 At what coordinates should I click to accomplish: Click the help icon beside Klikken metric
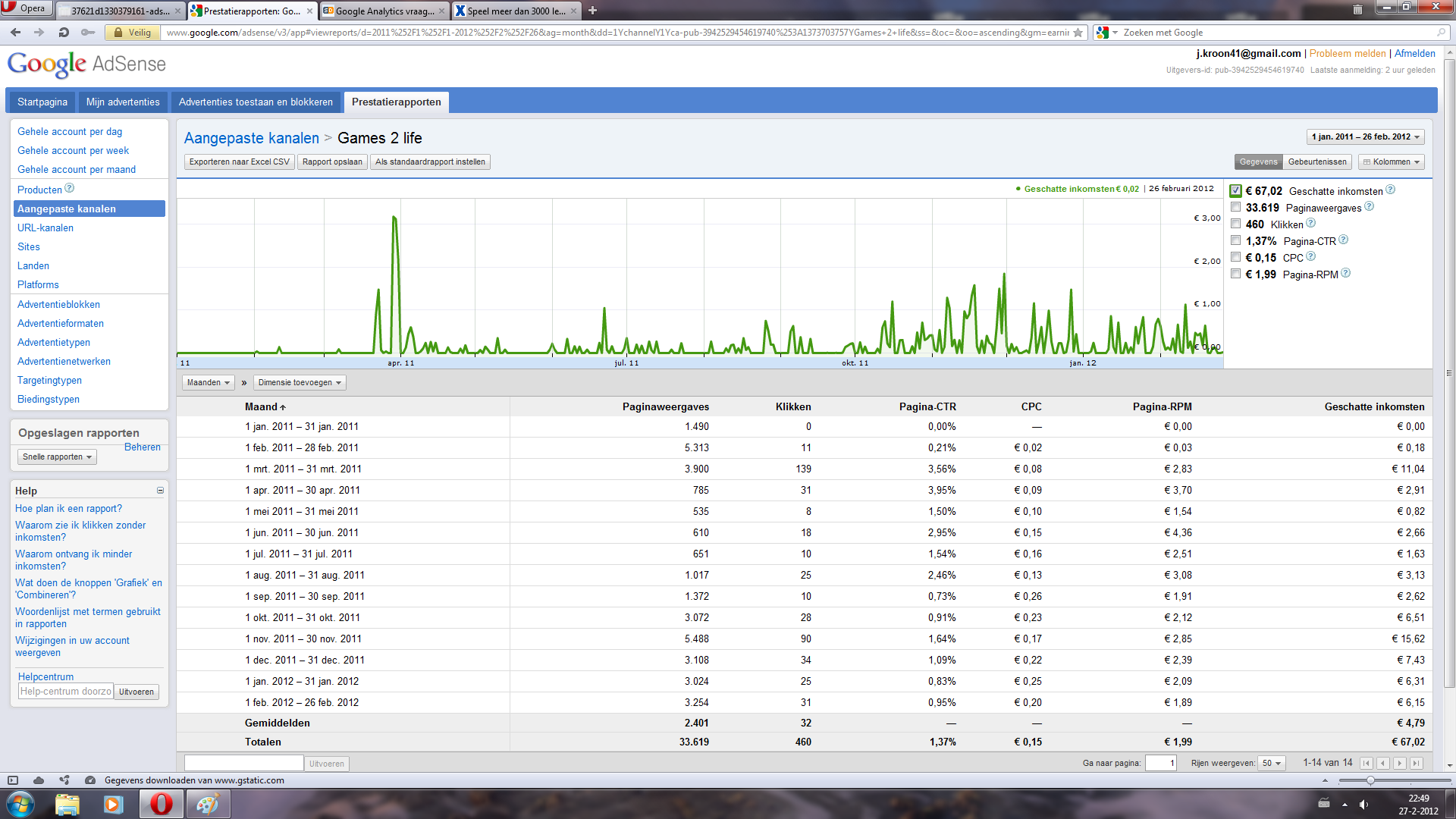tap(1310, 223)
